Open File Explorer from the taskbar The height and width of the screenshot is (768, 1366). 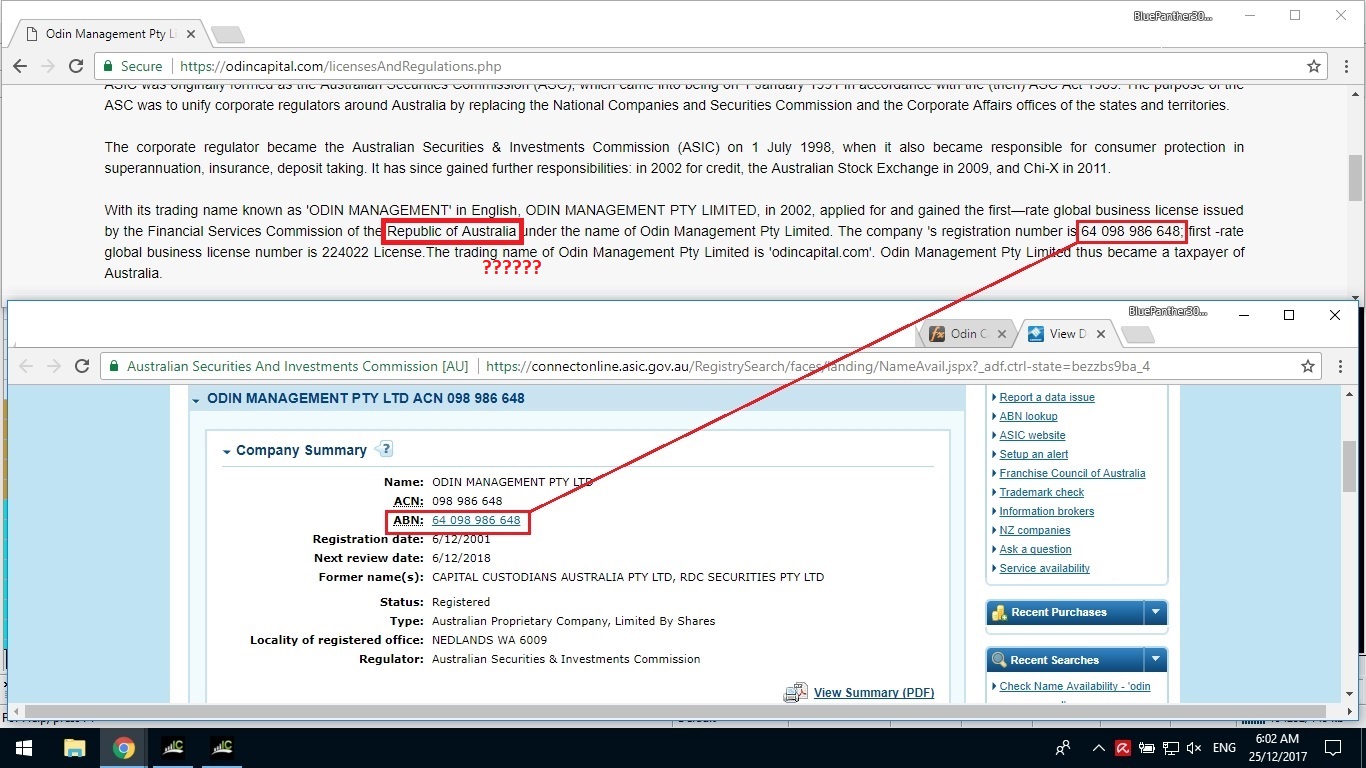coord(75,747)
